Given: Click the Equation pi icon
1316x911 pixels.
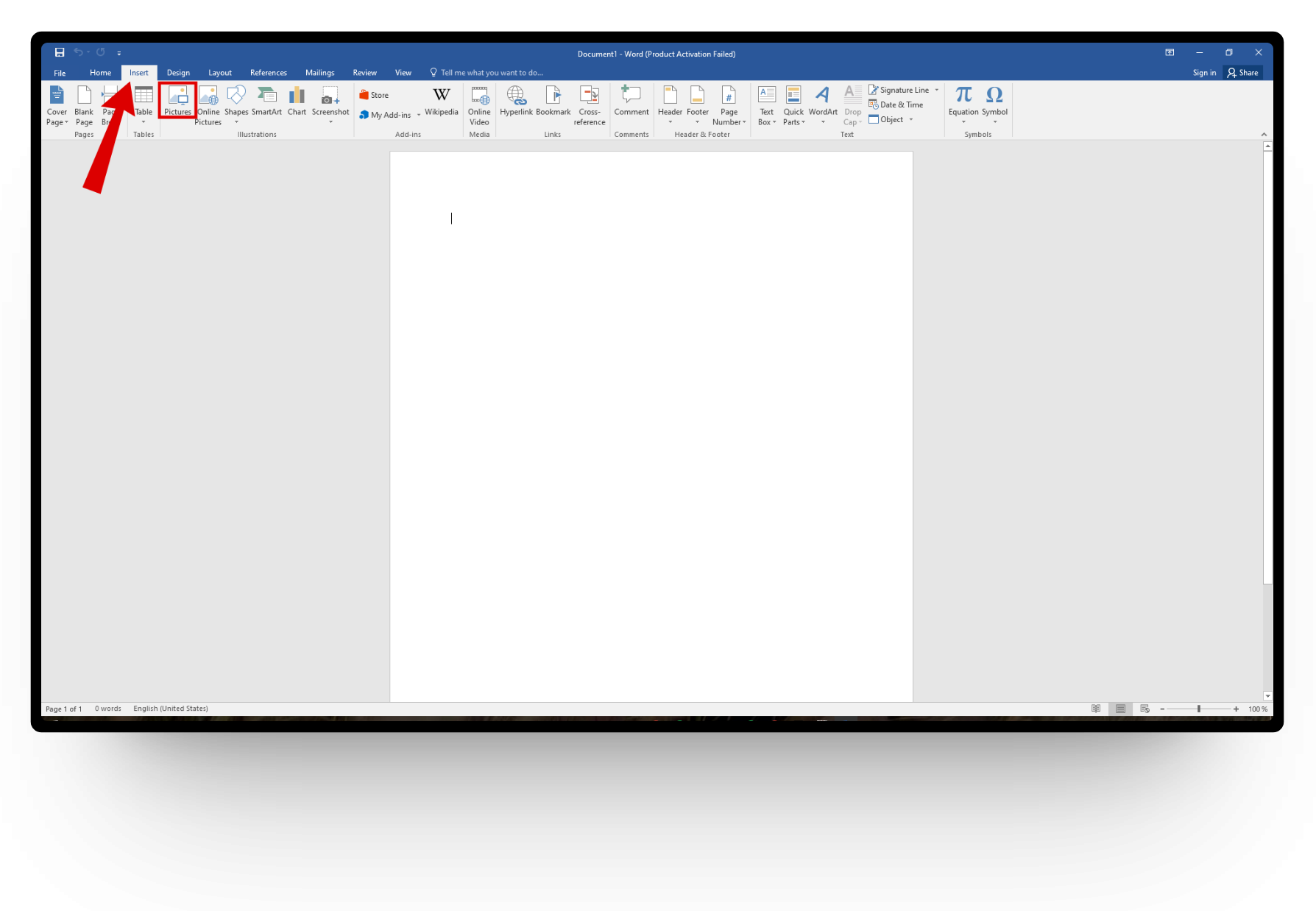Looking at the screenshot, I should click(963, 95).
